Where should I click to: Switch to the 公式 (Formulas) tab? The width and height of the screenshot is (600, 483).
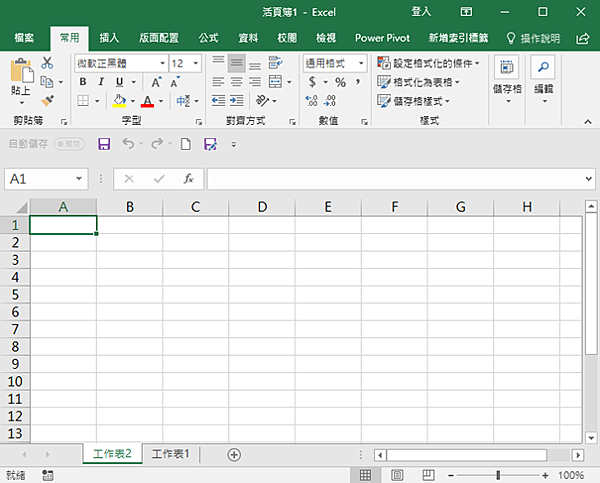pyautogui.click(x=208, y=38)
